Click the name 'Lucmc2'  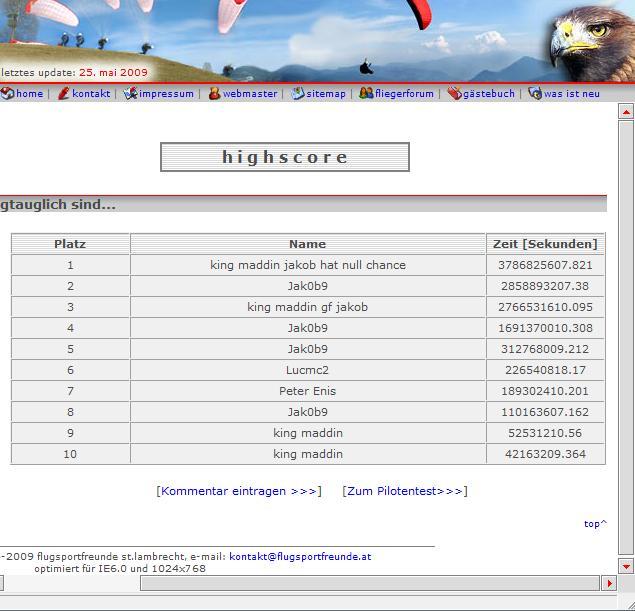click(x=307, y=370)
